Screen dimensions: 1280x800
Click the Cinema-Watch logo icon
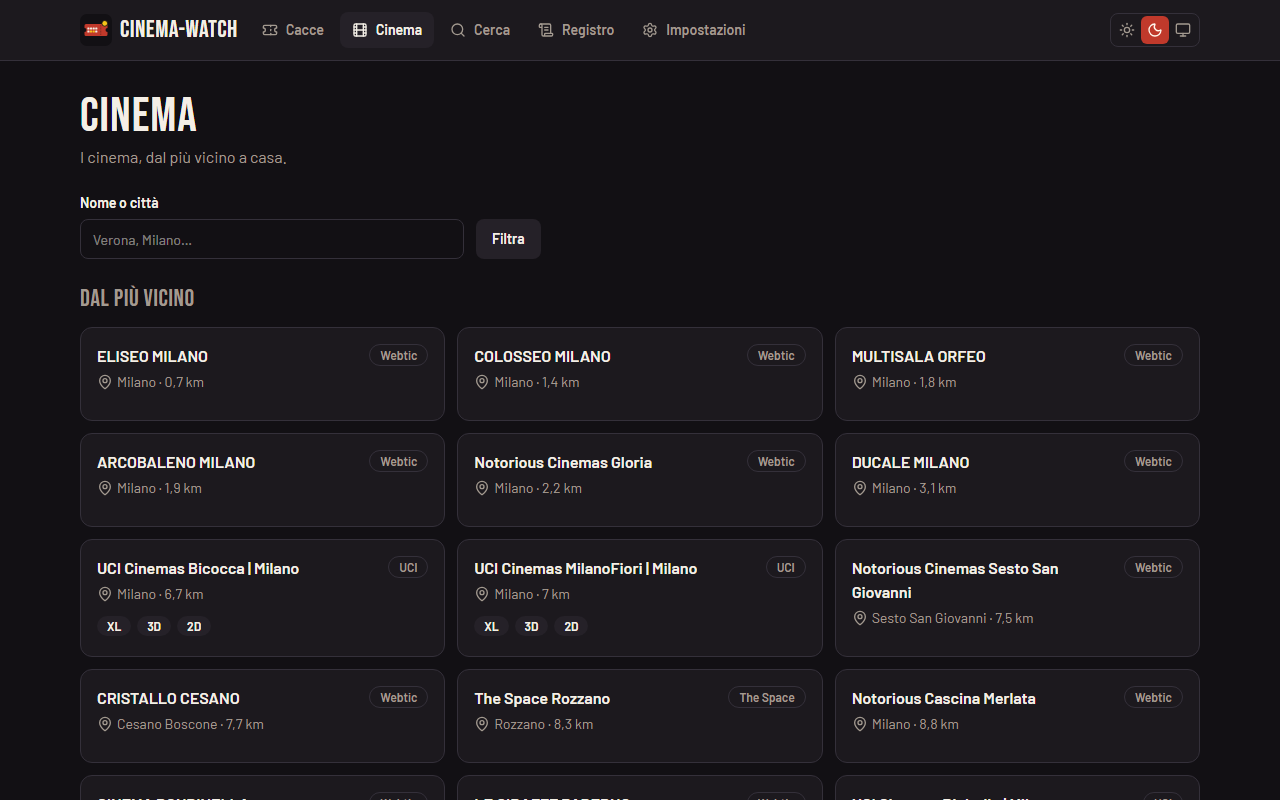96,30
